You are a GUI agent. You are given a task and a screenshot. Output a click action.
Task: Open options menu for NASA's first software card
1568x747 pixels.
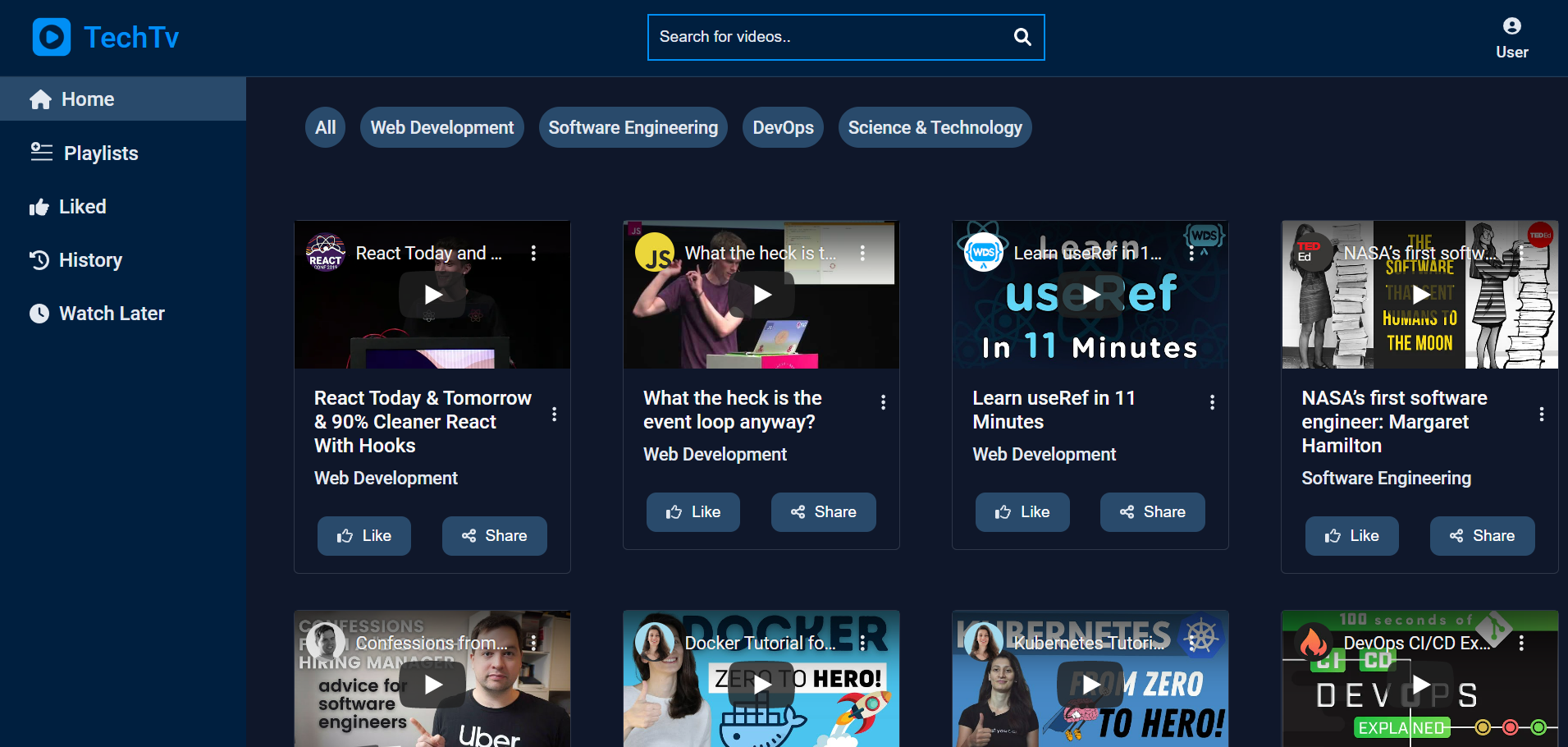click(x=1542, y=414)
